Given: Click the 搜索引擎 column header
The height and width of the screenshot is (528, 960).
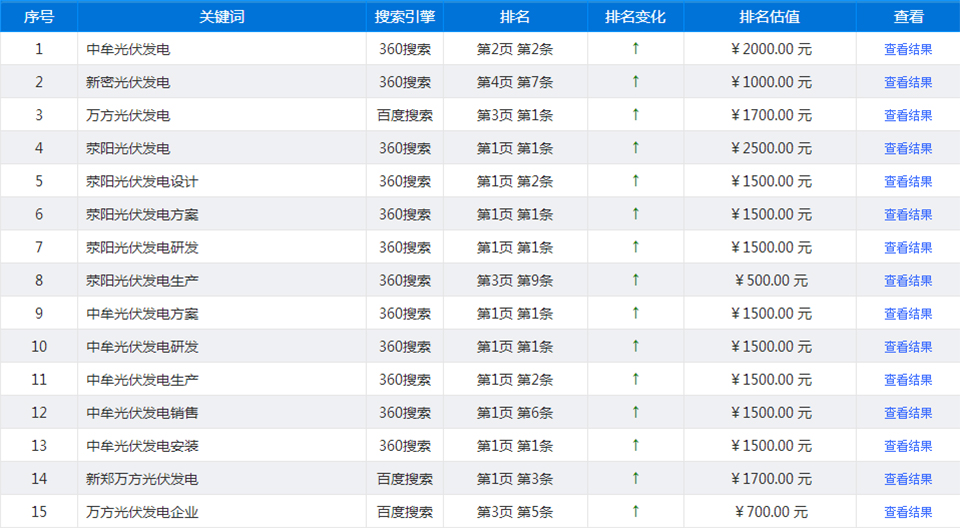Looking at the screenshot, I should (x=405, y=17).
